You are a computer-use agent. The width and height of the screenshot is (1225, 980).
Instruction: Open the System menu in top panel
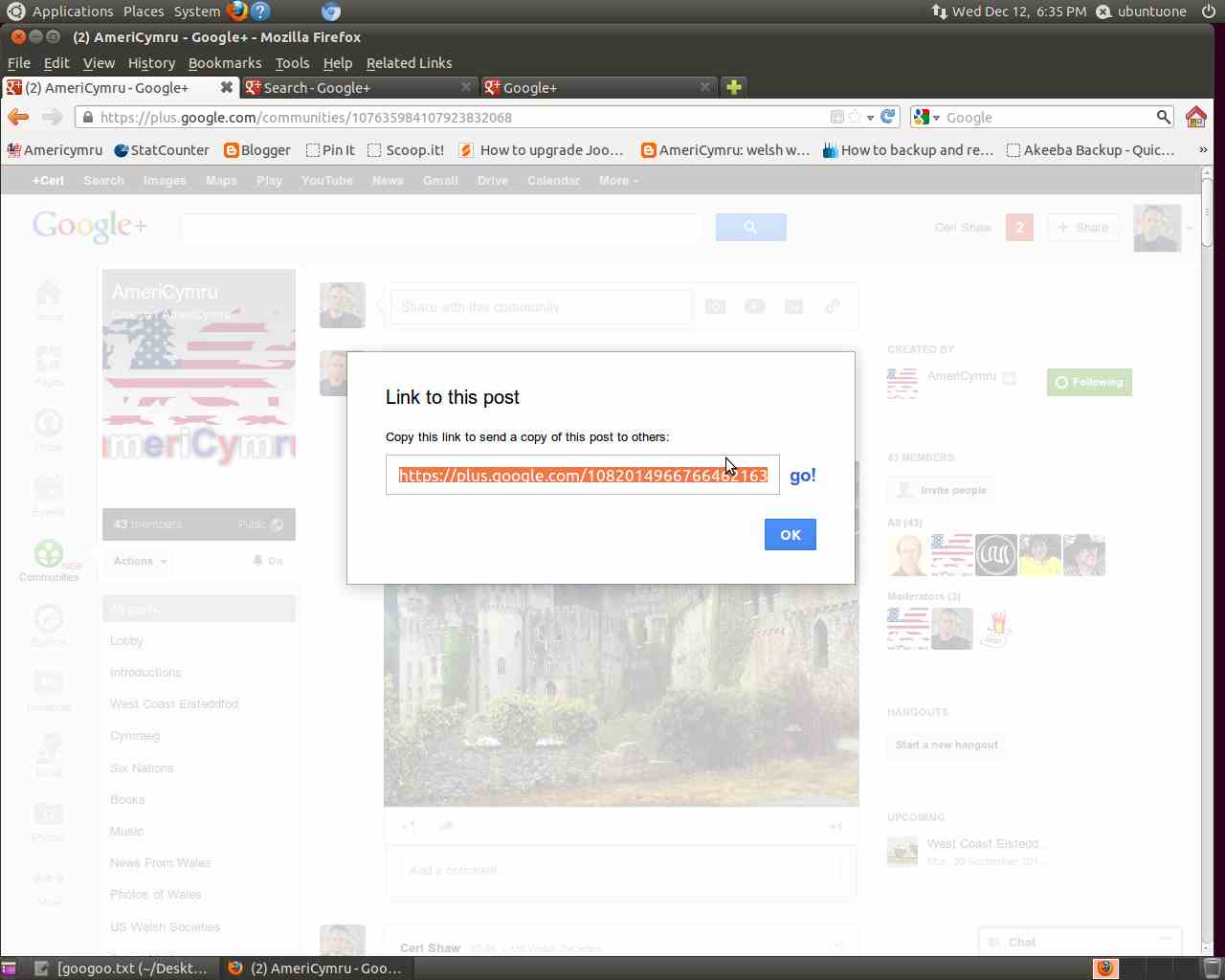[x=197, y=11]
